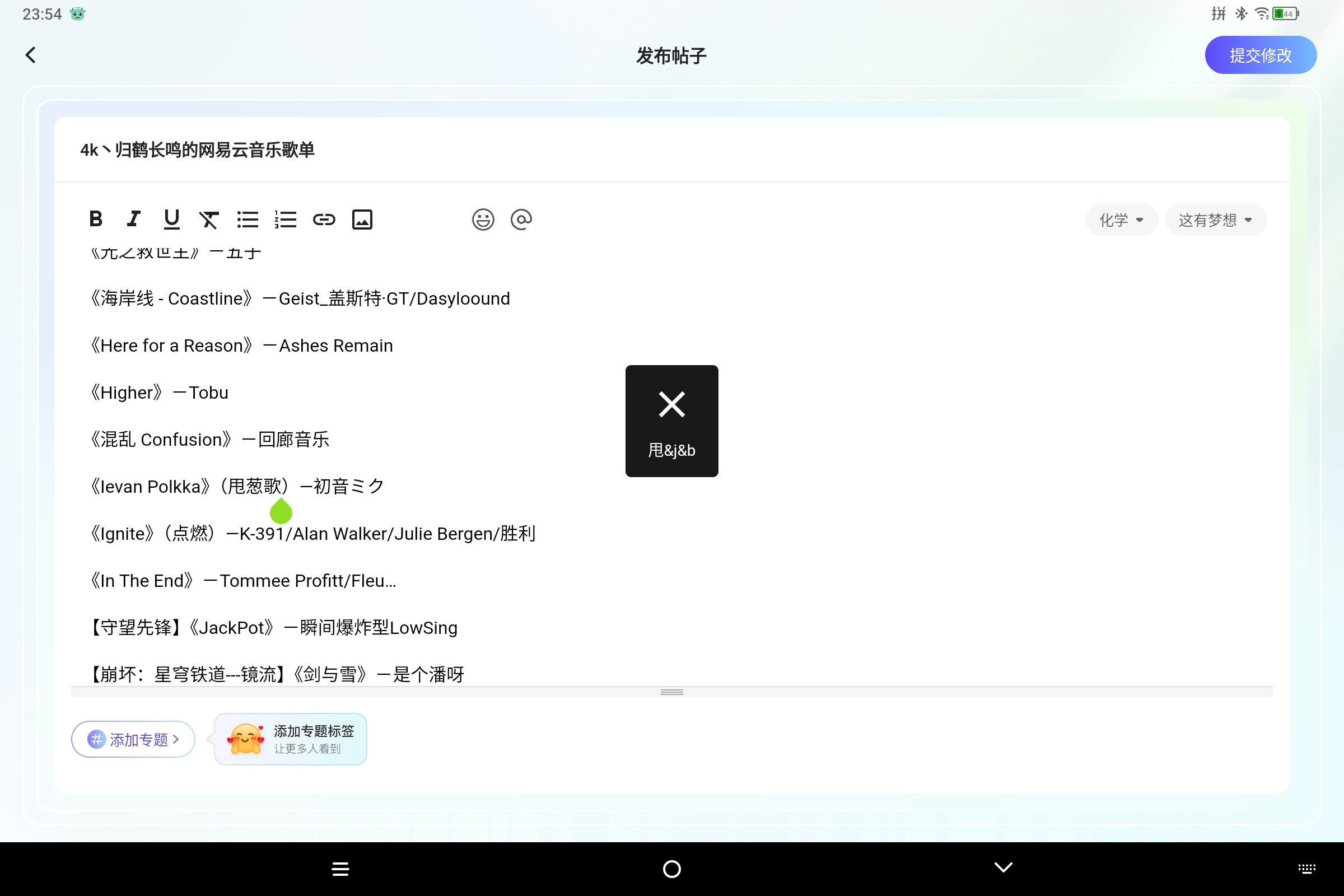
Task: Open the 这有梦想 dropdown
Action: (x=1216, y=220)
